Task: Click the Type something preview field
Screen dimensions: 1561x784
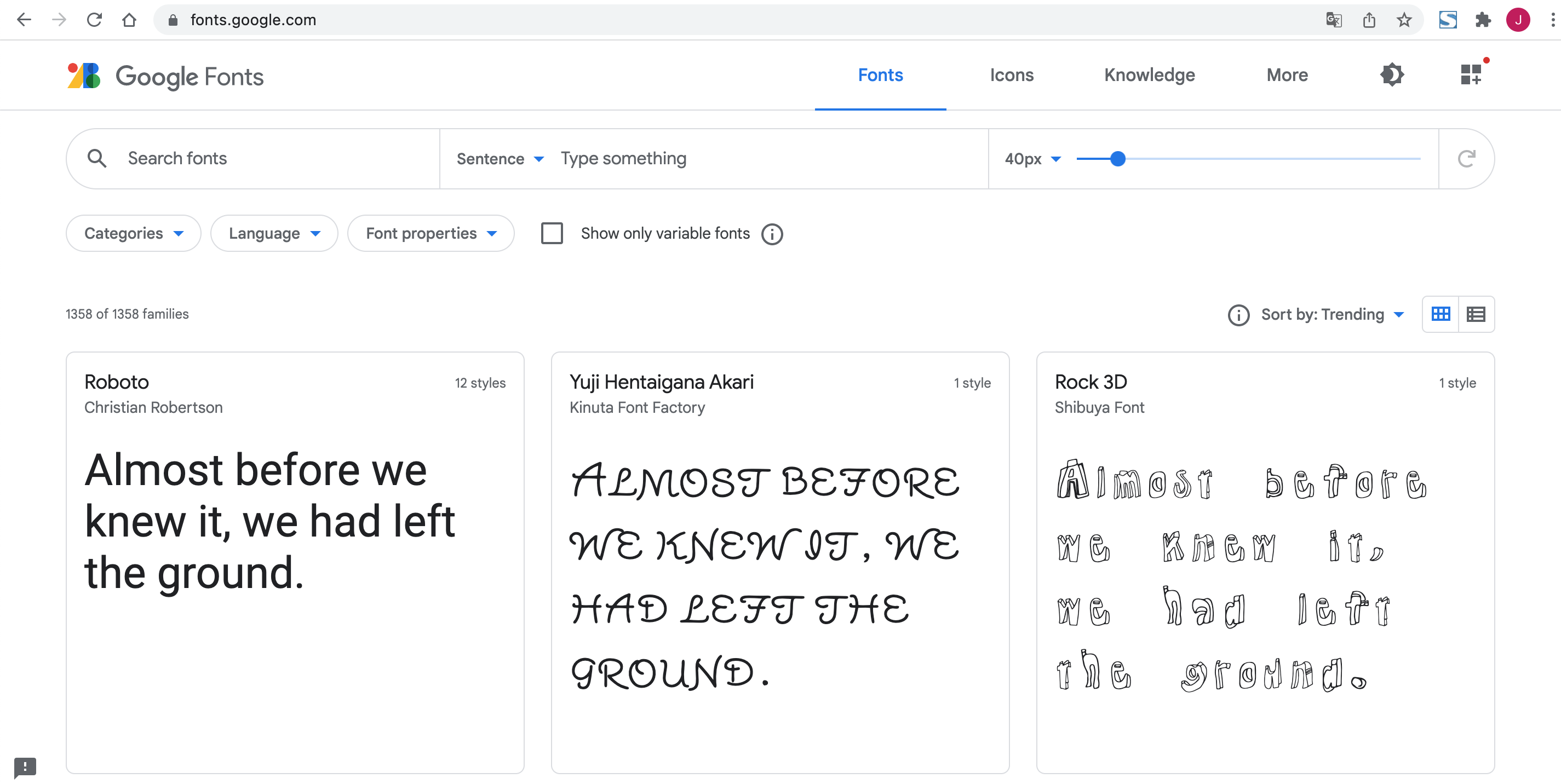Action: tap(768, 159)
